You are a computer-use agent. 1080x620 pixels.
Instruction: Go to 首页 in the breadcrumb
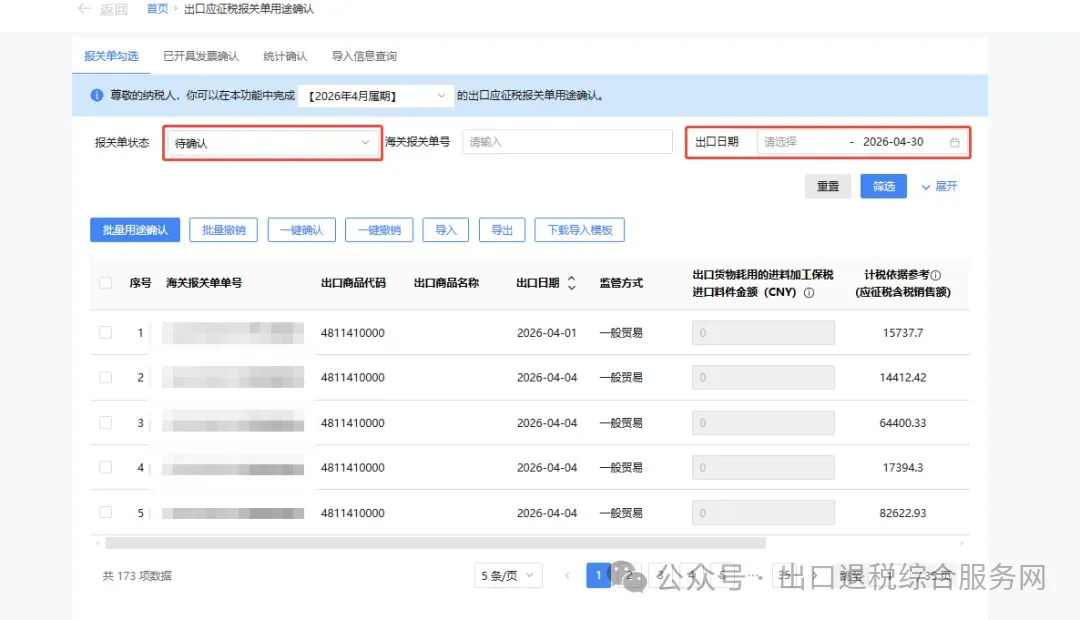pos(157,9)
